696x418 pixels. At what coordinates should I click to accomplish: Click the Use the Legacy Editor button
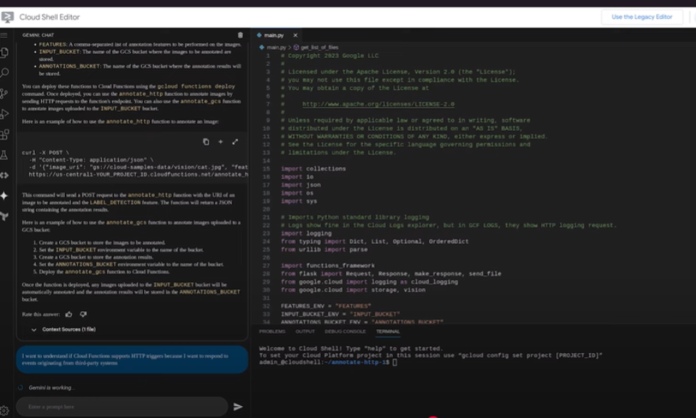[x=642, y=17]
